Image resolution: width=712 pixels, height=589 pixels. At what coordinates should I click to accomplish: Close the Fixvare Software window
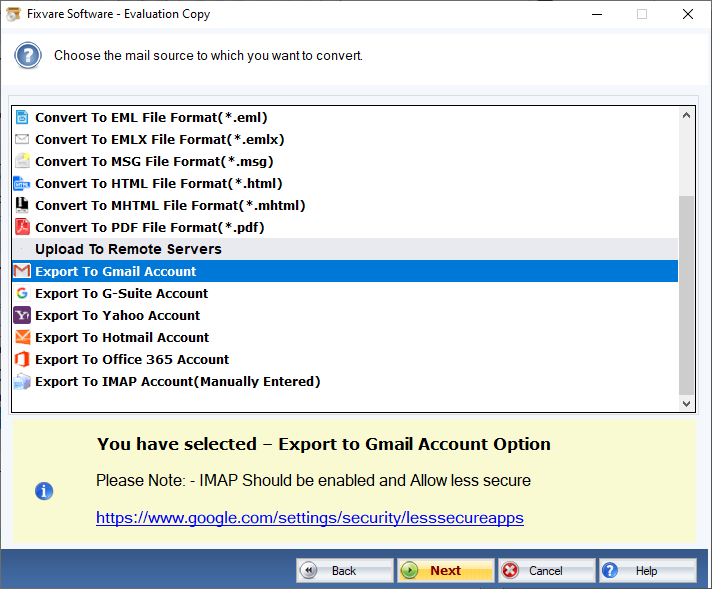pos(687,14)
